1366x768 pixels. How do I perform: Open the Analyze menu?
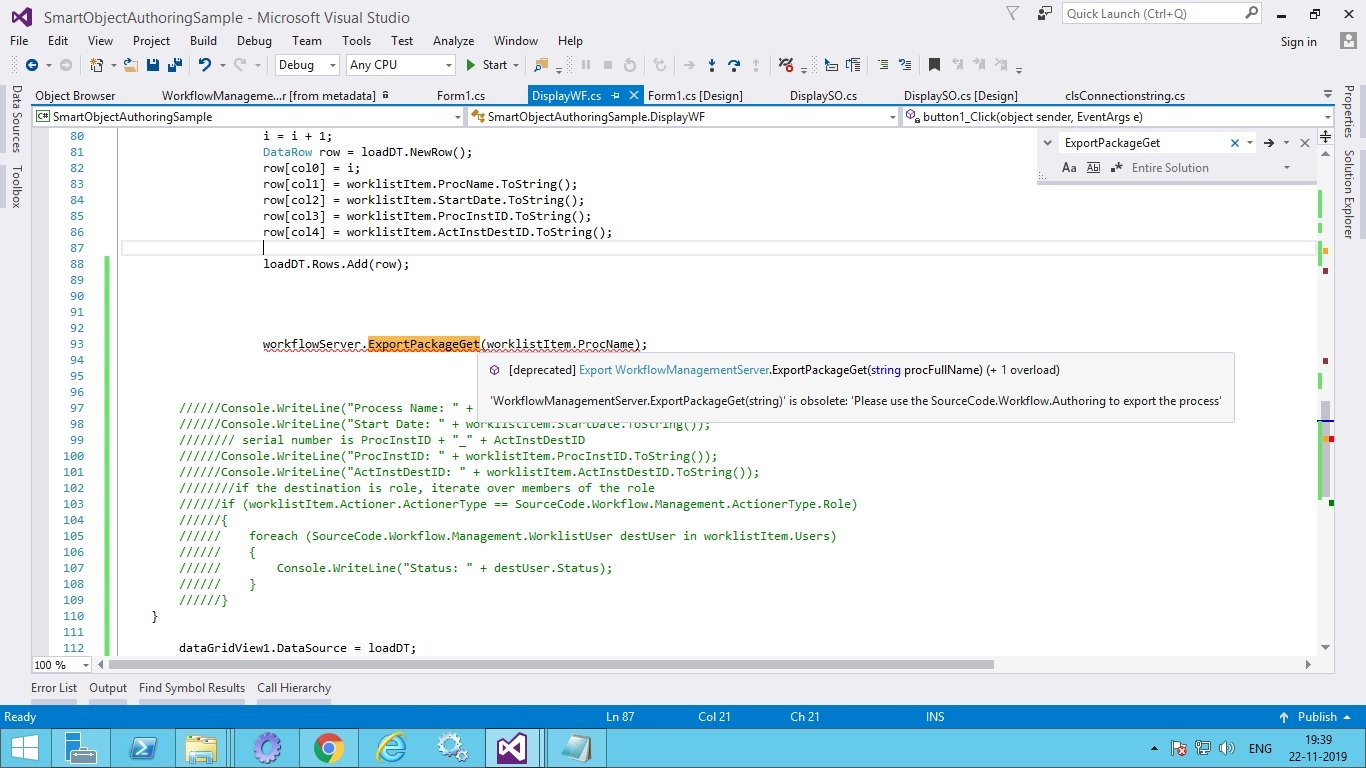[453, 41]
